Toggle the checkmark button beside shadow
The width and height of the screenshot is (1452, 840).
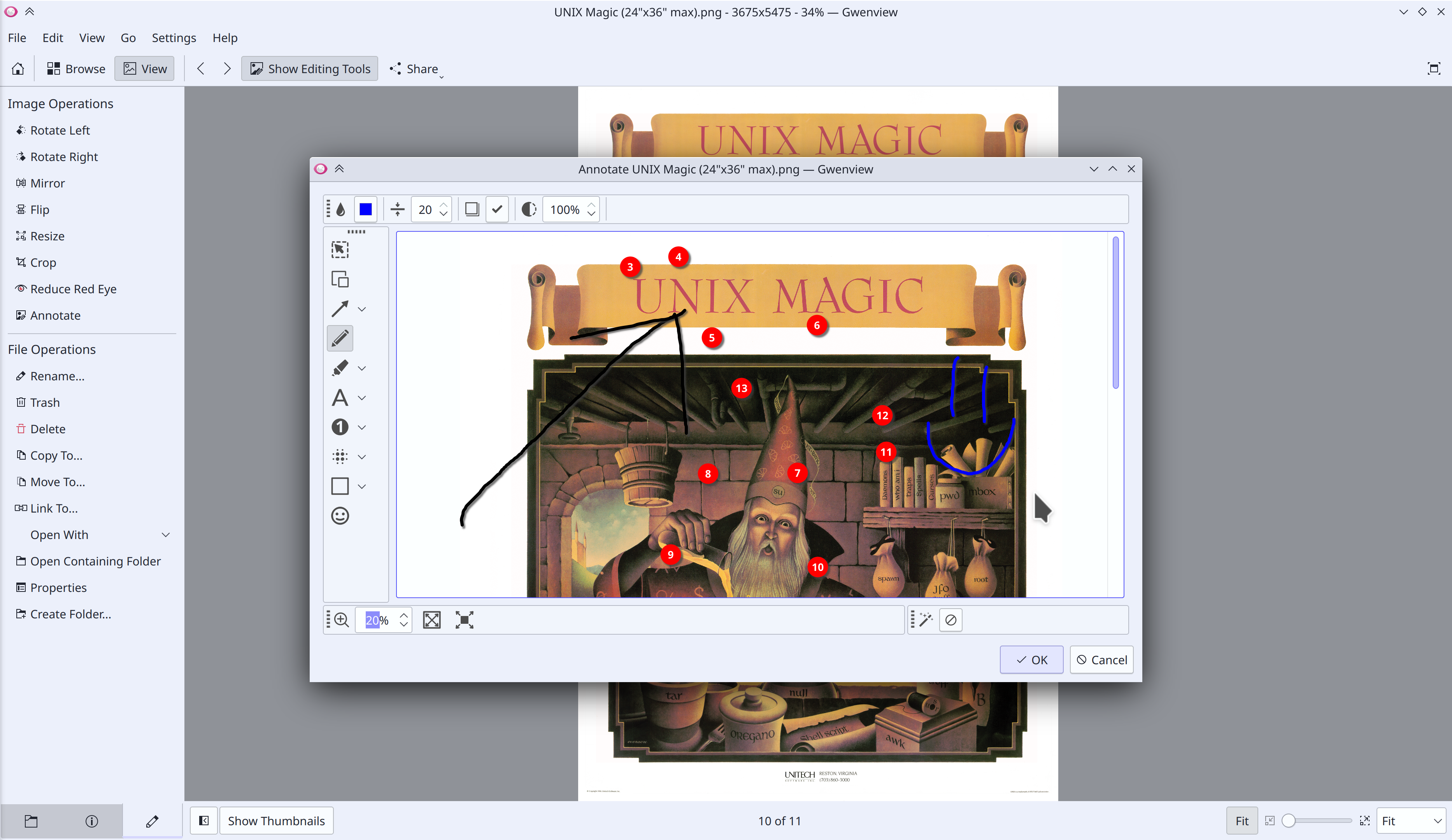pyautogui.click(x=497, y=210)
